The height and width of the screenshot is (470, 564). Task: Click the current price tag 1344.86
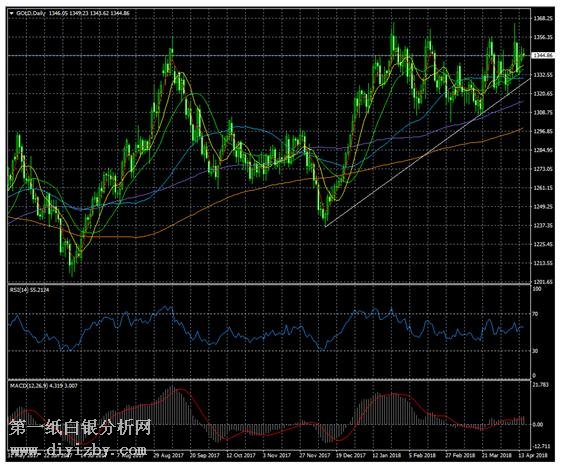543,55
